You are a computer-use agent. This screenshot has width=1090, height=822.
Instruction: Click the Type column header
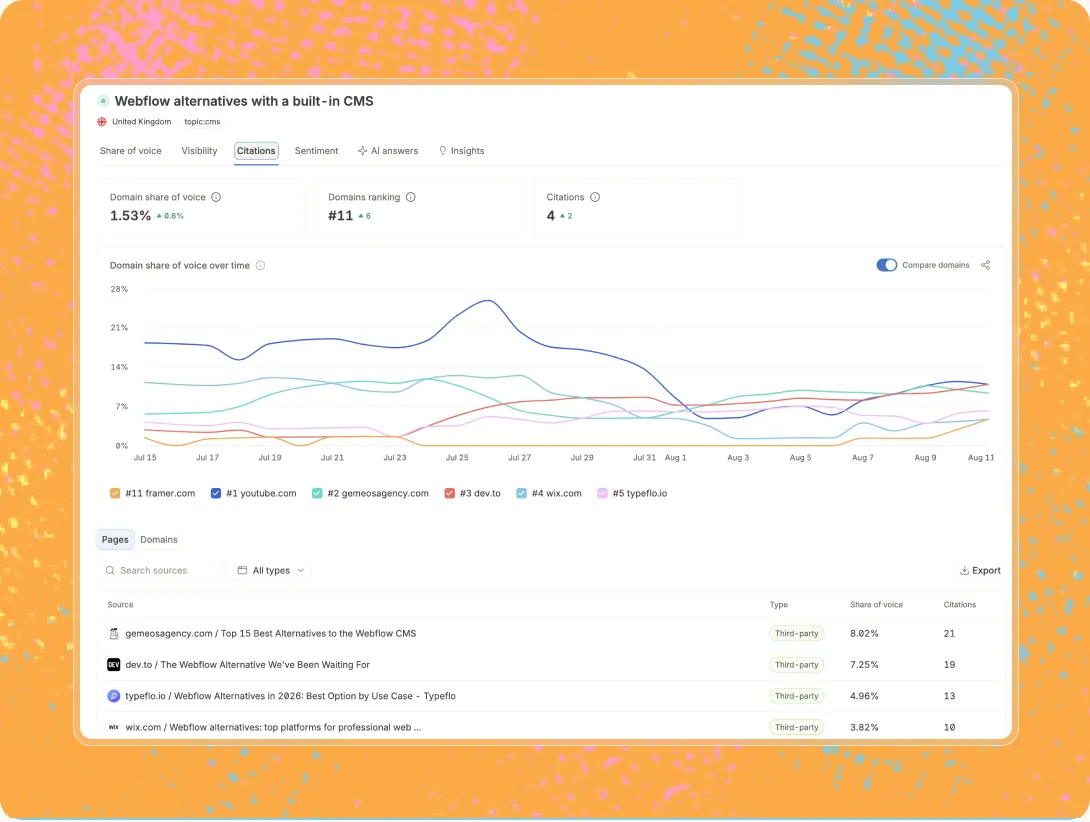(x=779, y=604)
